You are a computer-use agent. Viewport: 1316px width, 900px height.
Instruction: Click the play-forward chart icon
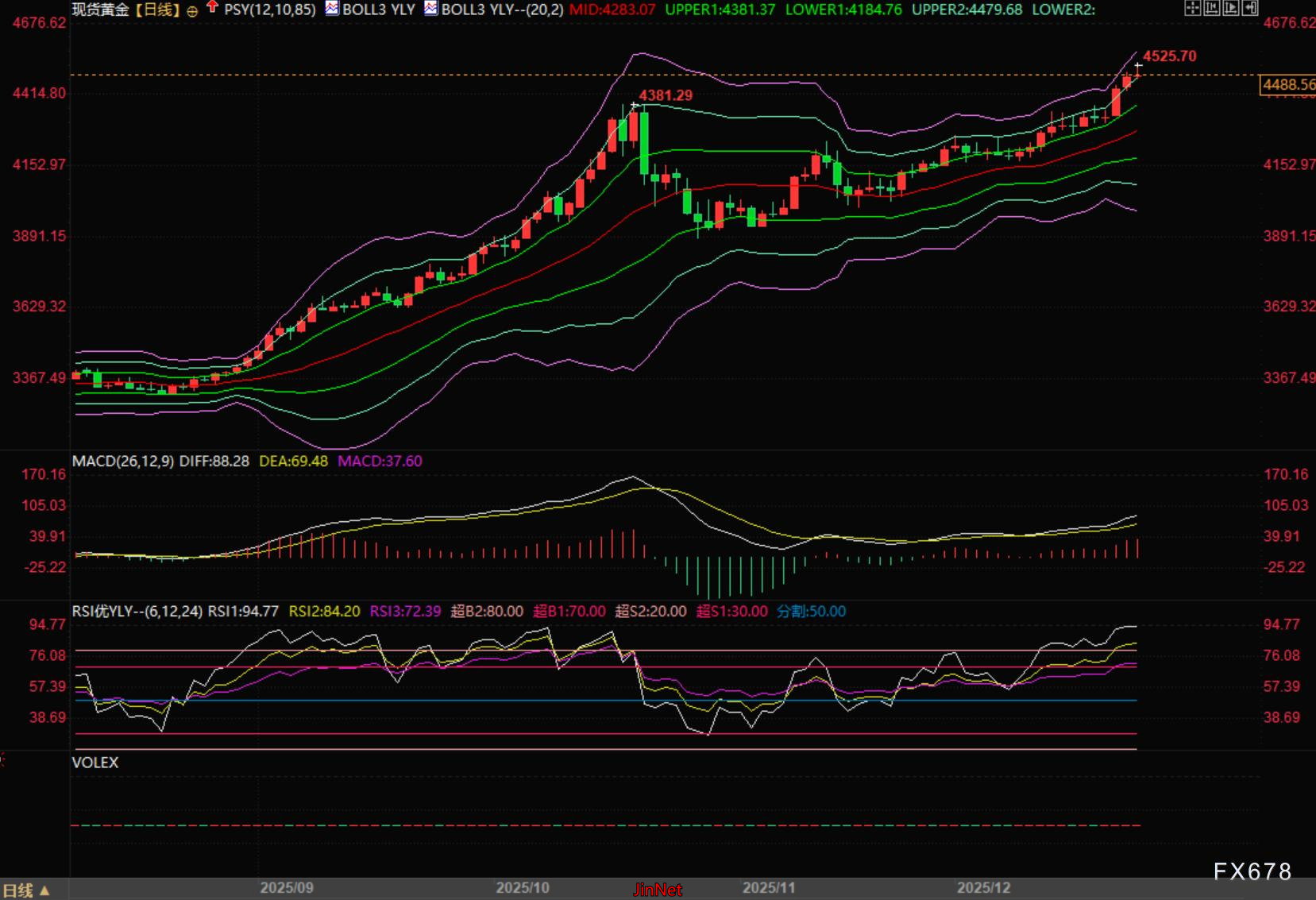tap(1230, 9)
